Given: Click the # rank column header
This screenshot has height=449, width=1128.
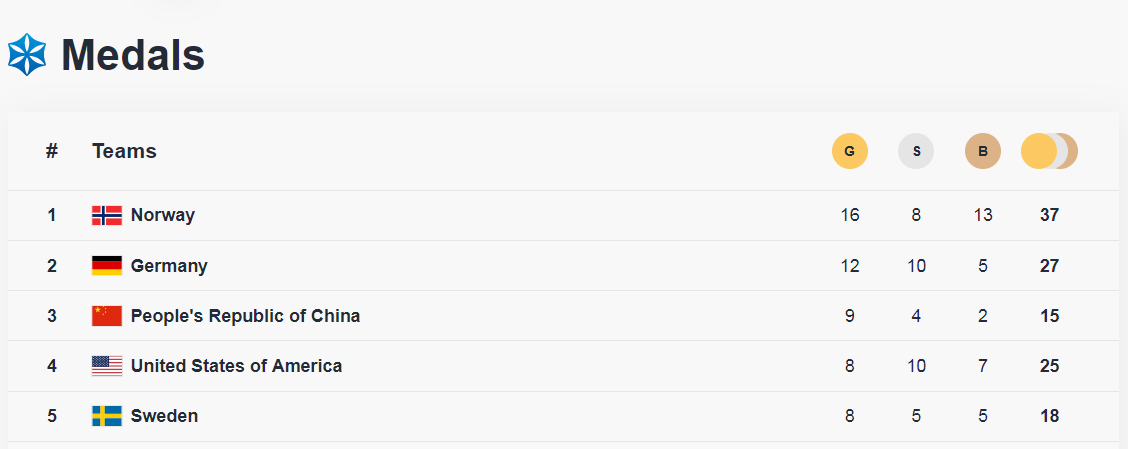Looking at the screenshot, I should click(52, 151).
